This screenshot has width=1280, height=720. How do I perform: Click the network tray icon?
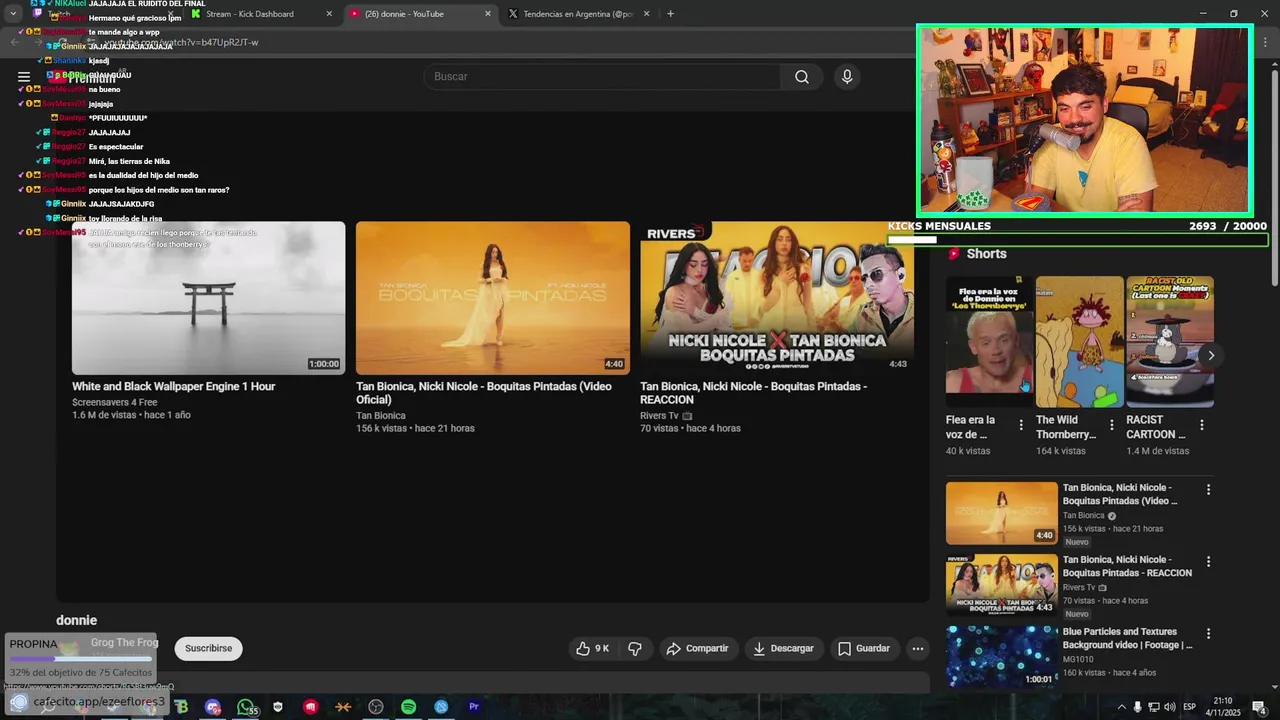[1153, 707]
